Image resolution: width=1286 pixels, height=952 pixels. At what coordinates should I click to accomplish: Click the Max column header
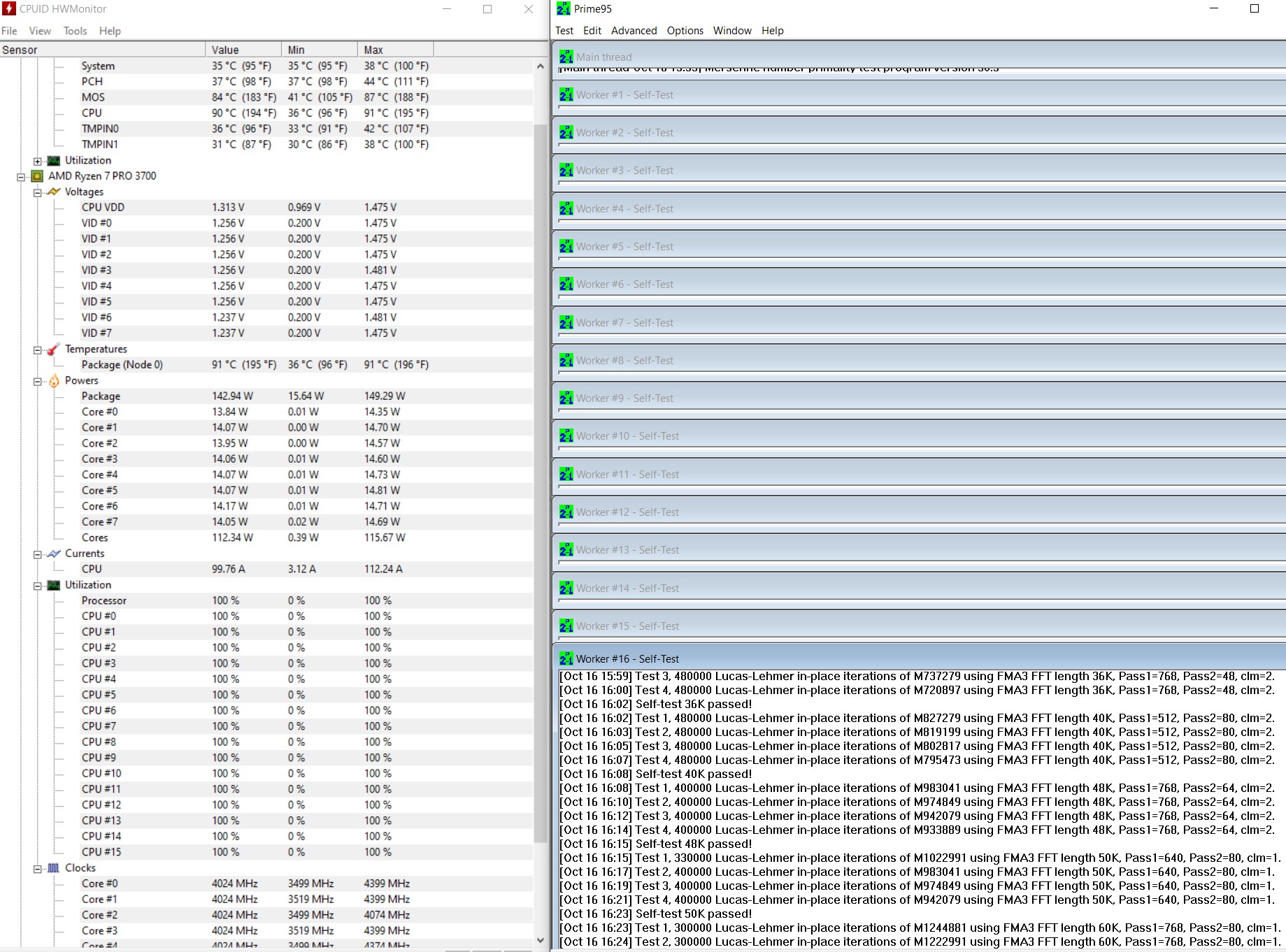click(396, 50)
